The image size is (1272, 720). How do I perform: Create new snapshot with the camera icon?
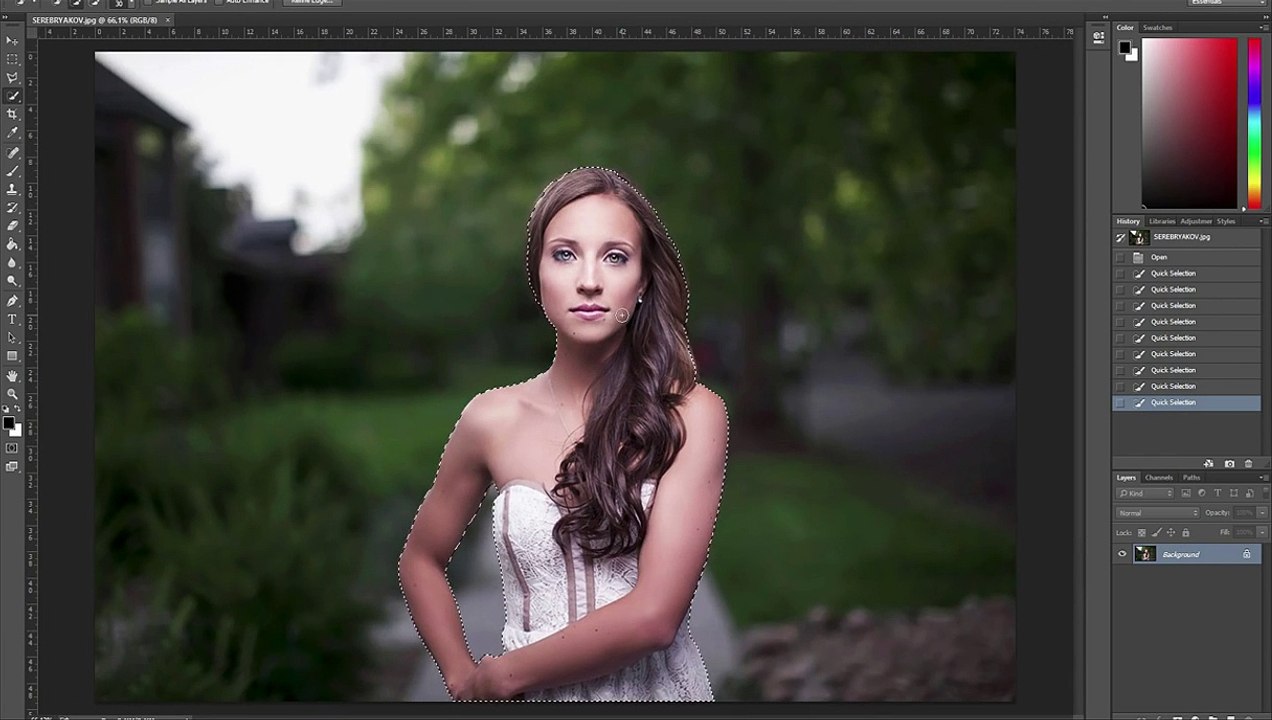(1229, 464)
